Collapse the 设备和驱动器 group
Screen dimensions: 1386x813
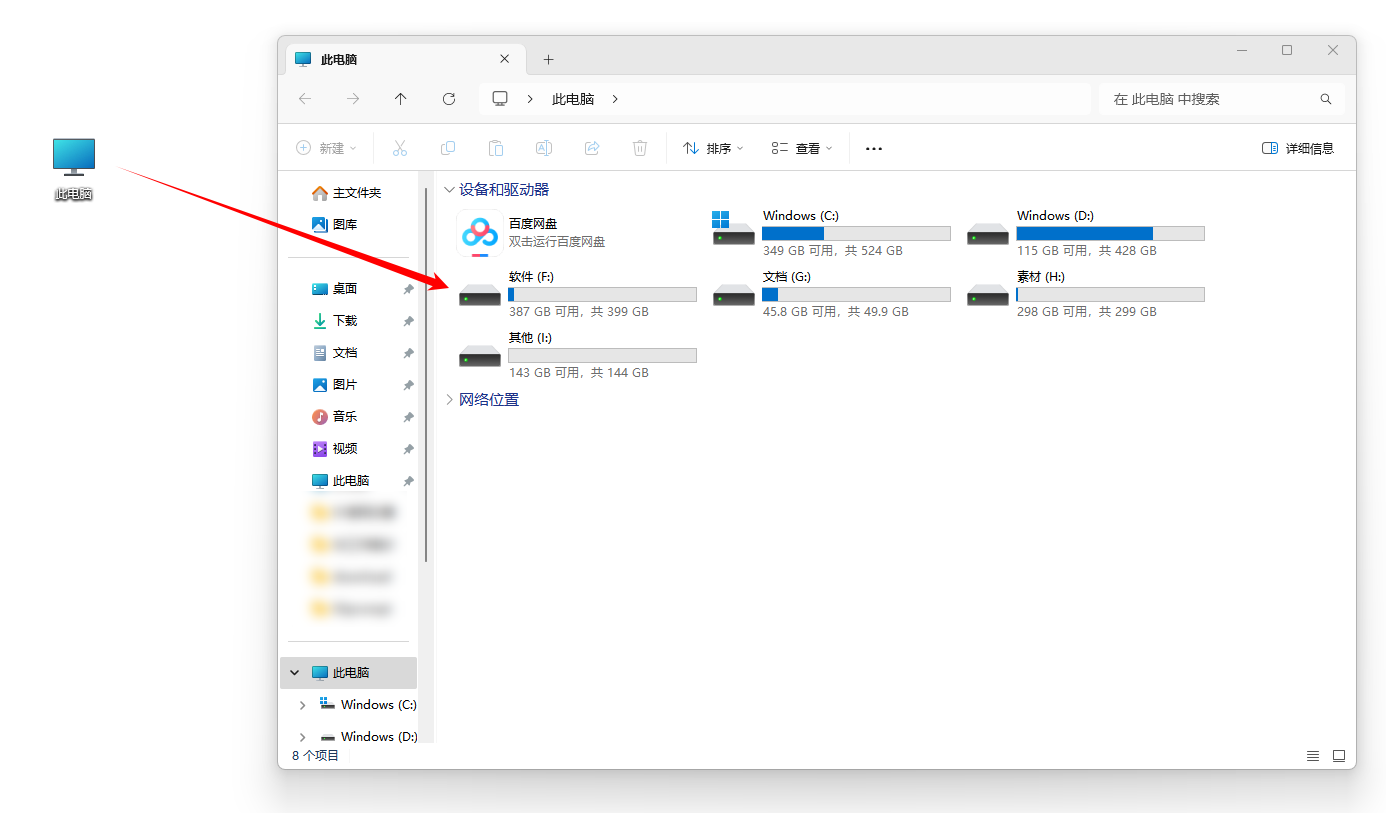point(449,189)
